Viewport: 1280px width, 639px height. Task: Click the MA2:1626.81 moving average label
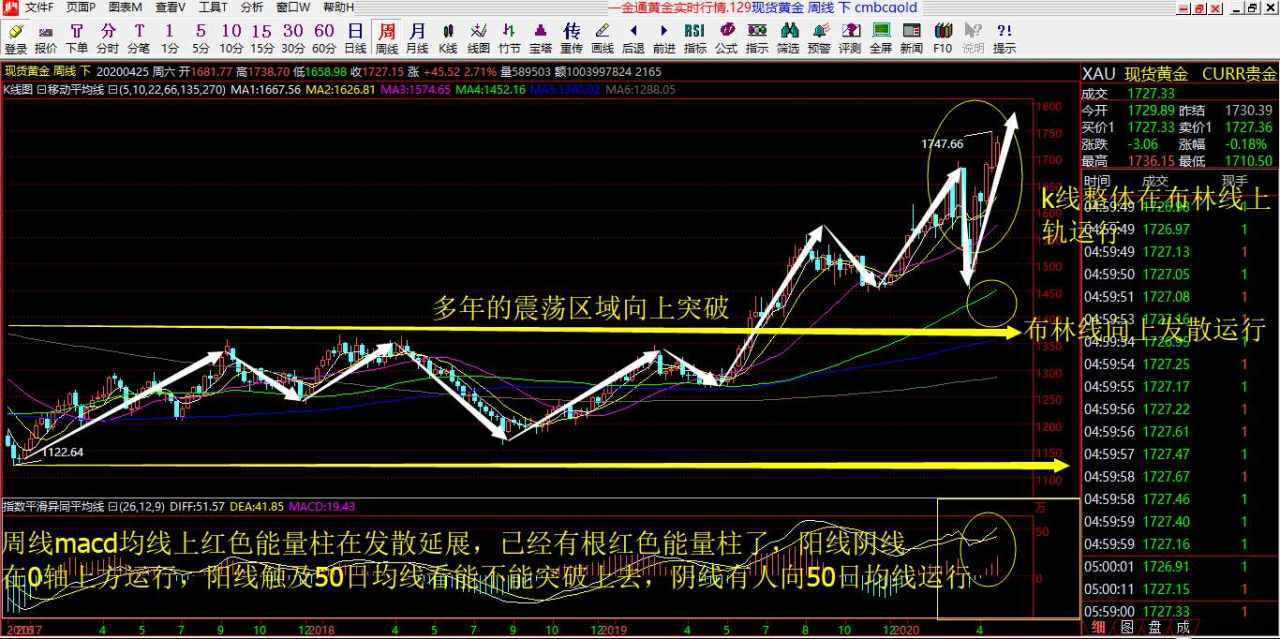[x=341, y=89]
